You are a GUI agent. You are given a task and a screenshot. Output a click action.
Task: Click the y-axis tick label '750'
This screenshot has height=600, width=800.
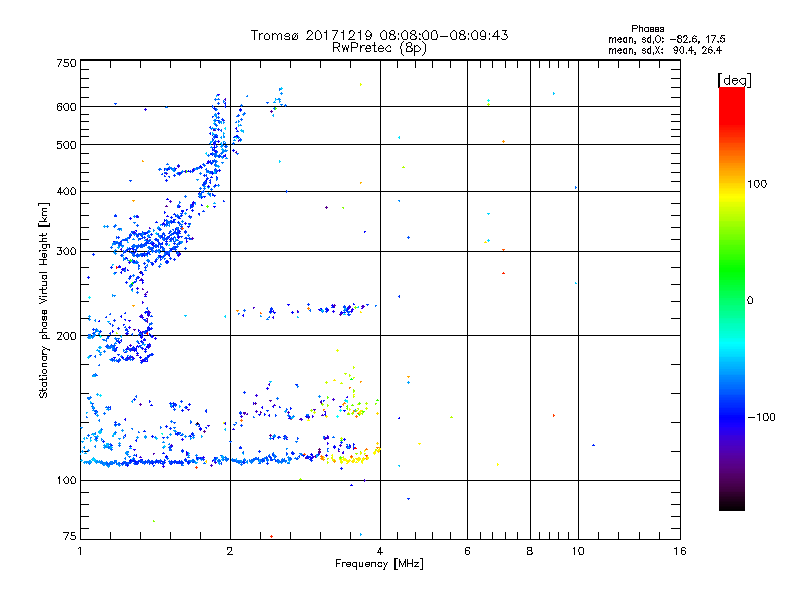click(x=66, y=63)
